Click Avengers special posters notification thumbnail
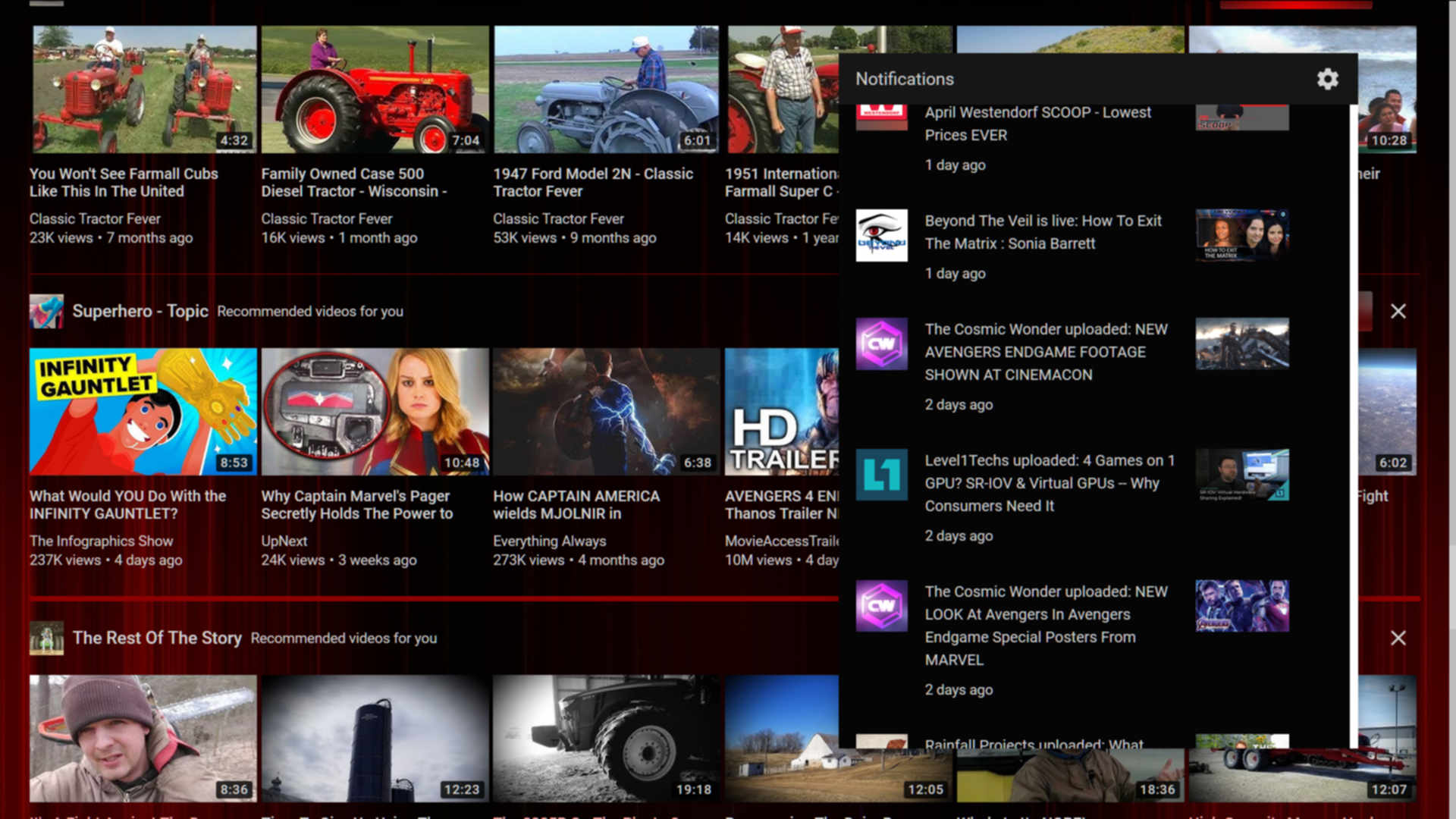Image resolution: width=1456 pixels, height=819 pixels. [1242, 606]
